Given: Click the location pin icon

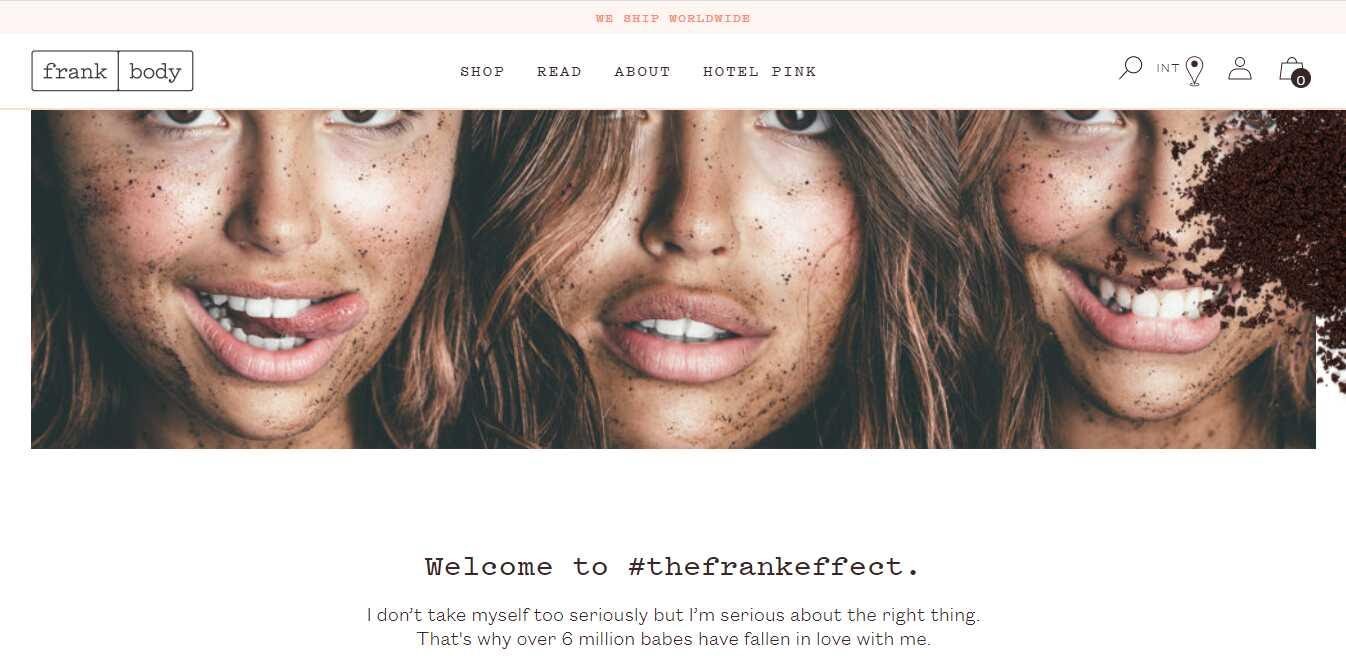Looking at the screenshot, I should pos(1194,71).
